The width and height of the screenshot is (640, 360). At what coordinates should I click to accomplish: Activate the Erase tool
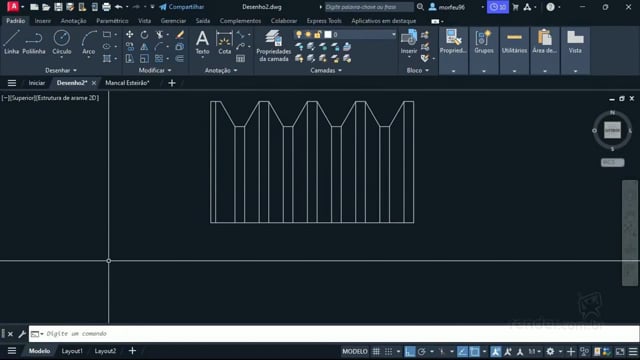click(x=180, y=35)
